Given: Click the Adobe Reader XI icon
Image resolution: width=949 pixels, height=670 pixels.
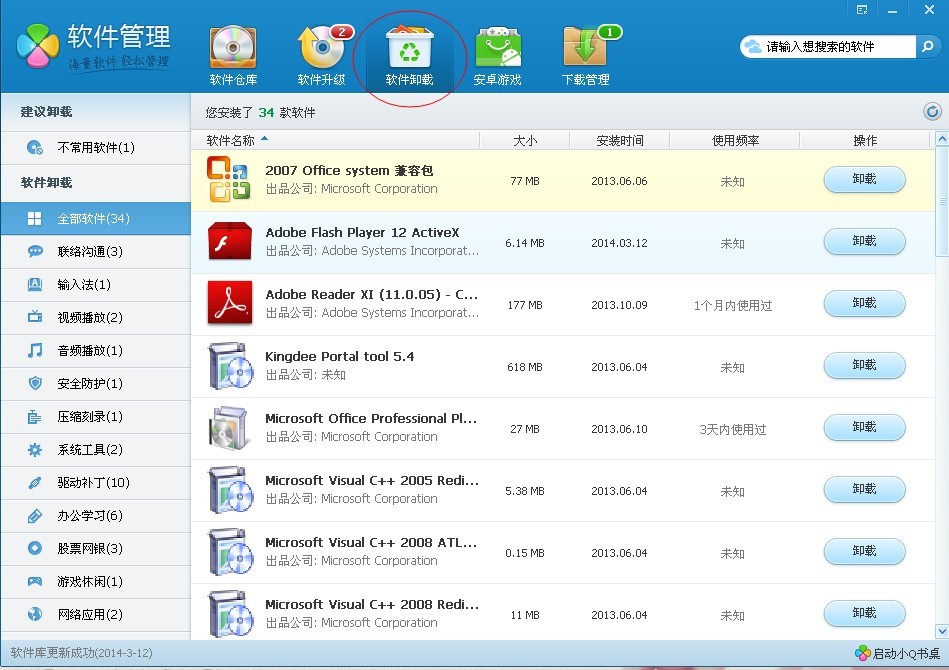Looking at the screenshot, I should 229,303.
